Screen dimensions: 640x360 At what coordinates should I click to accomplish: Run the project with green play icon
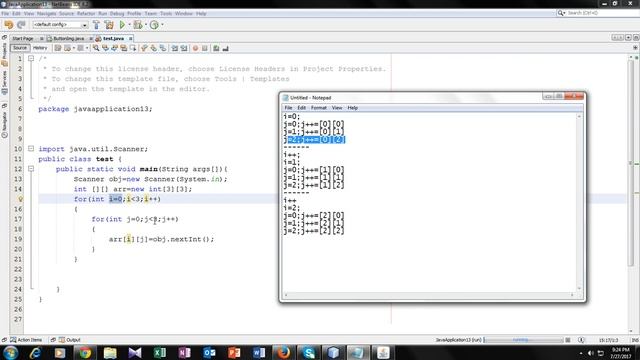coord(122,25)
